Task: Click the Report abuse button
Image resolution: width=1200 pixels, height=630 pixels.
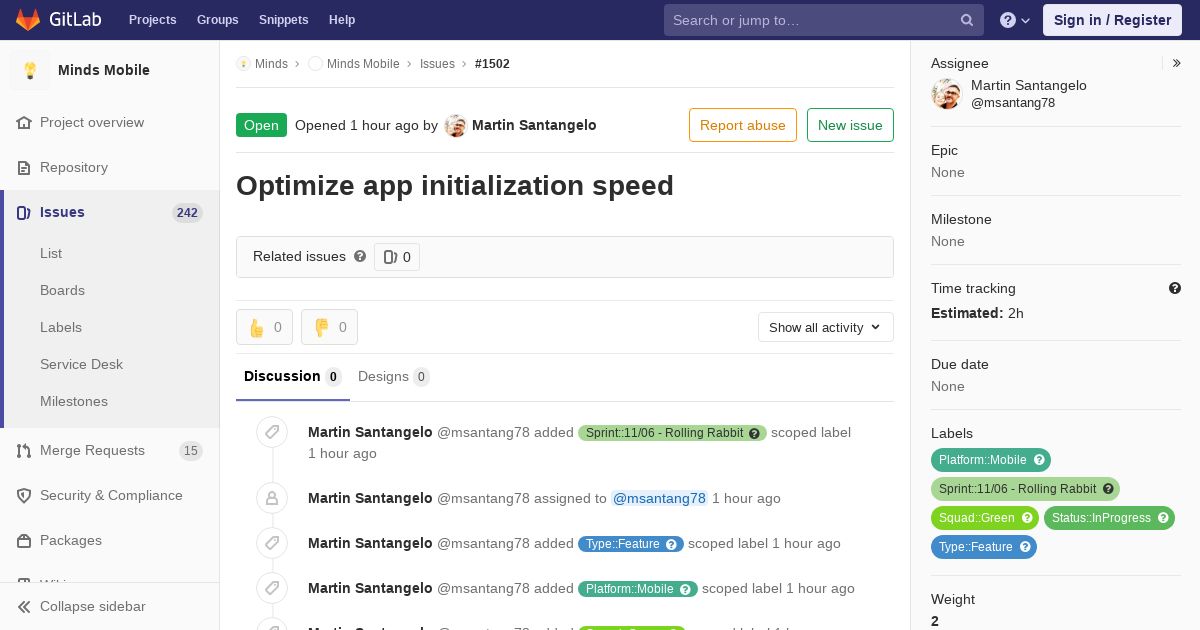Action: click(x=743, y=125)
